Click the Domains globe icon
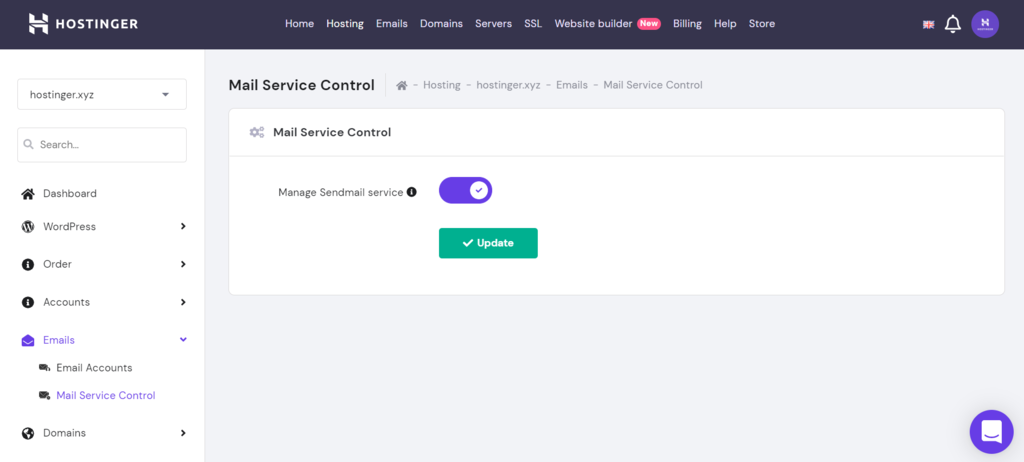The width and height of the screenshot is (1024, 462). [27, 433]
